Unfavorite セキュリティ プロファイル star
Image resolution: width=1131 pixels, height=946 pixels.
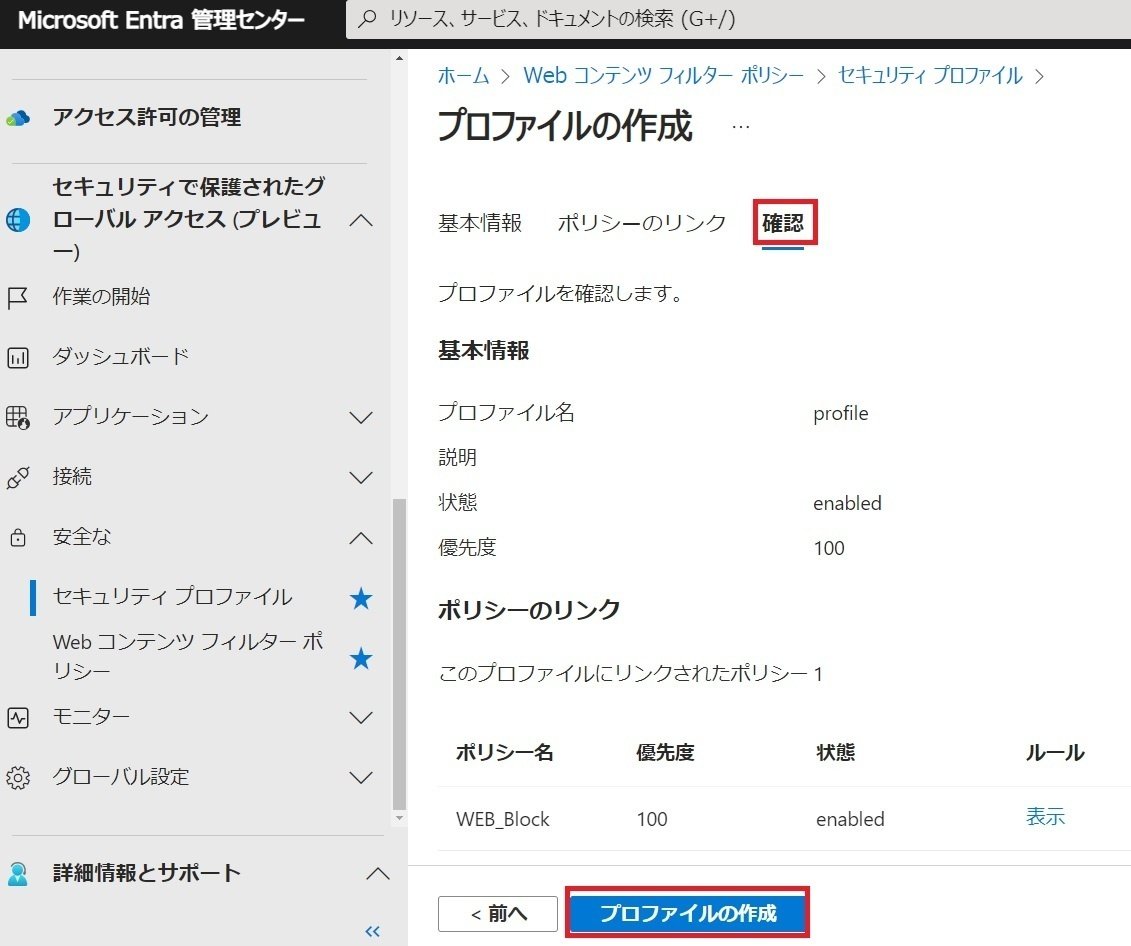click(361, 598)
